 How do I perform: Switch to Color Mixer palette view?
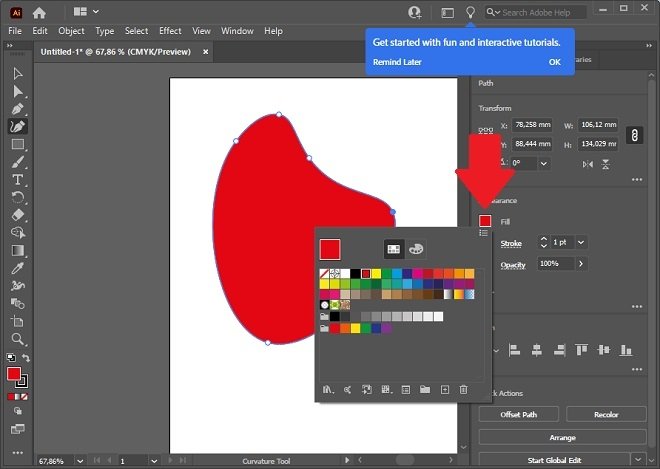coord(416,249)
